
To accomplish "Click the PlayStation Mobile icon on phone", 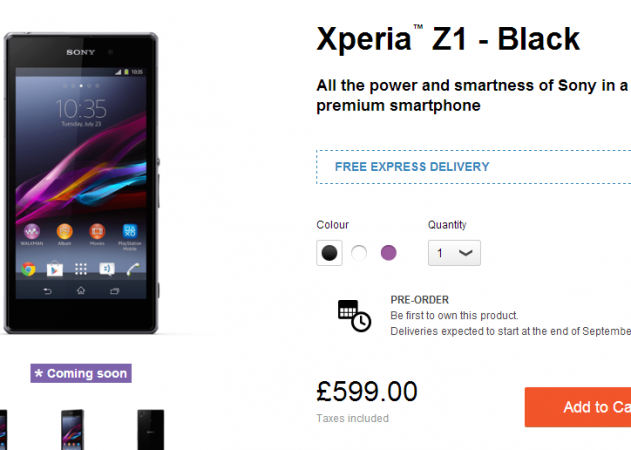I will [x=130, y=231].
